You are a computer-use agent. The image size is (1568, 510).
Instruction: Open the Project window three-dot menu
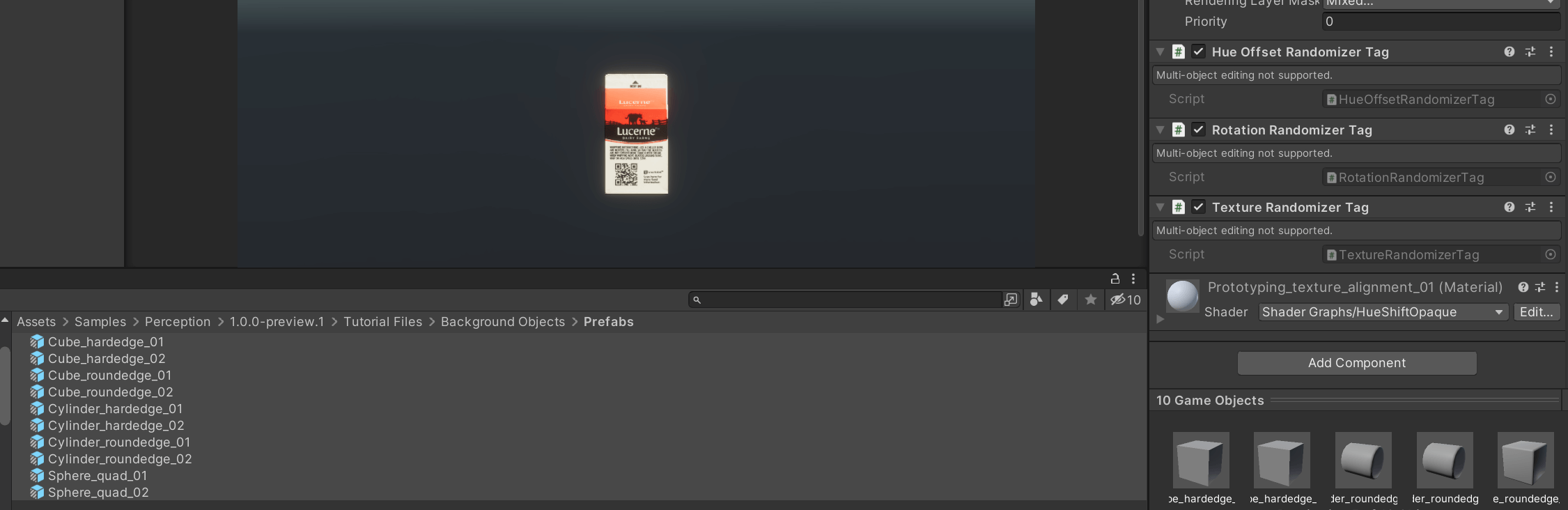click(x=1133, y=279)
